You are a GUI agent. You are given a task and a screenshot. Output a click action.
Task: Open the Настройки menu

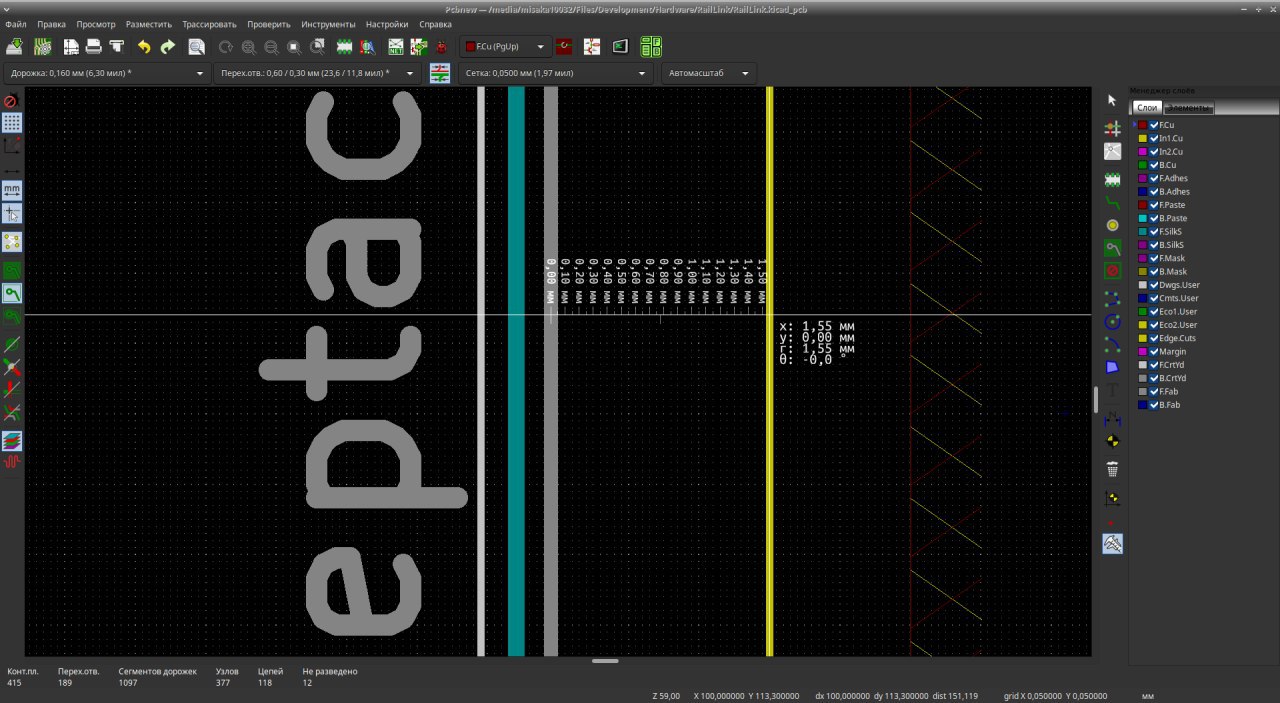tap(386, 24)
